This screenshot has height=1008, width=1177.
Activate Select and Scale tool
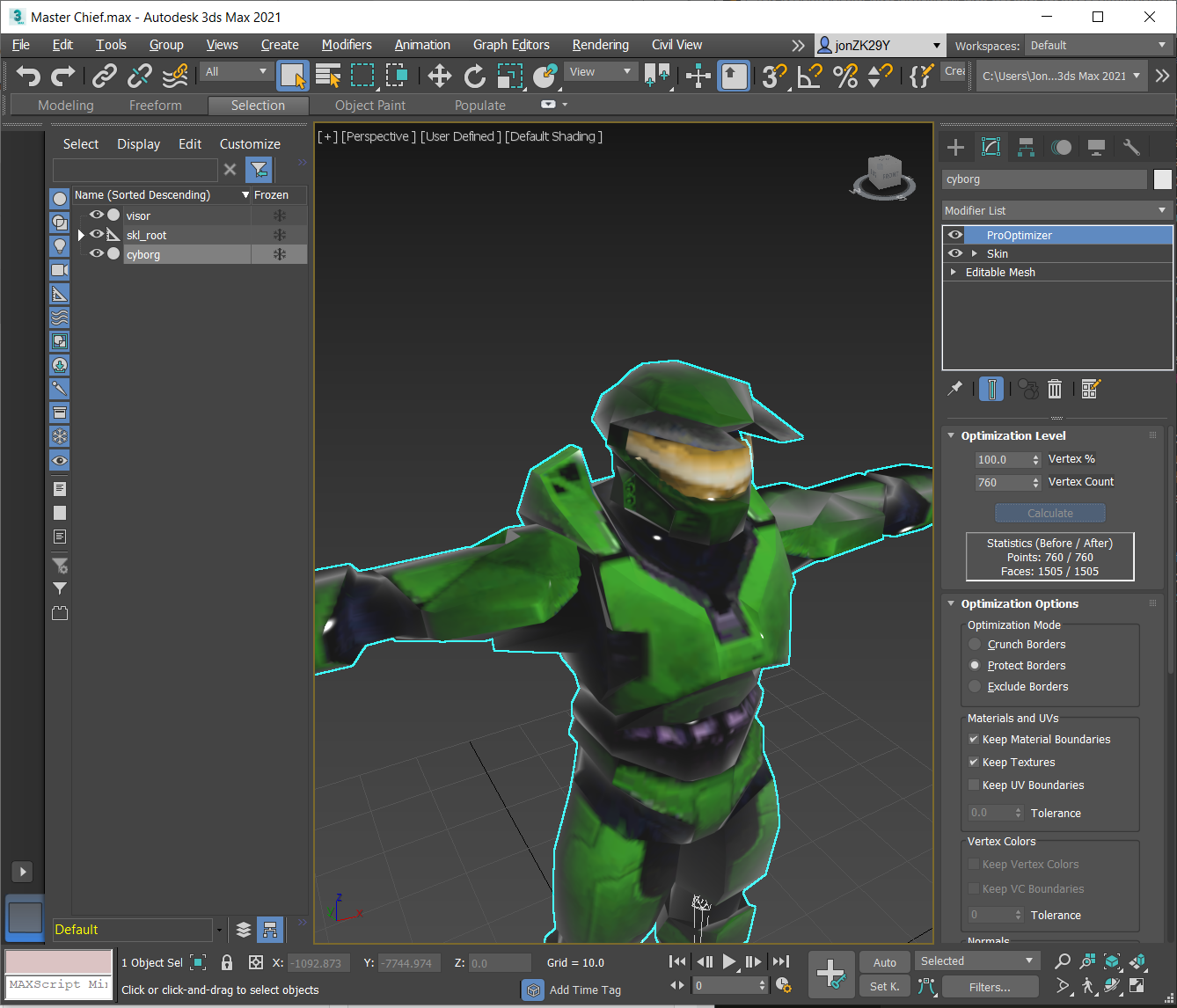coord(510,77)
